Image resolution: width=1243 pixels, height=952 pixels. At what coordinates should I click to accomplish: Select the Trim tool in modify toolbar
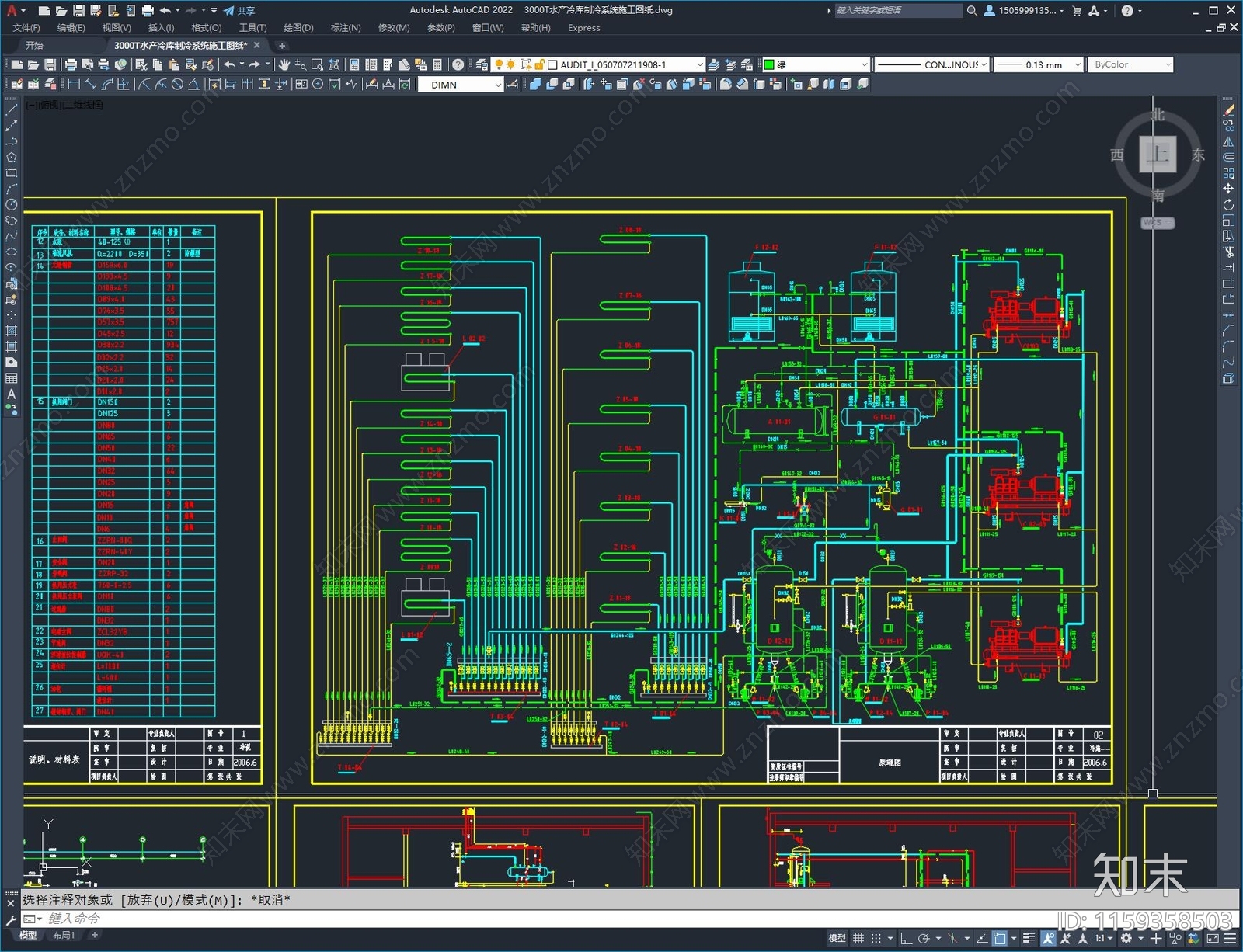(1228, 252)
